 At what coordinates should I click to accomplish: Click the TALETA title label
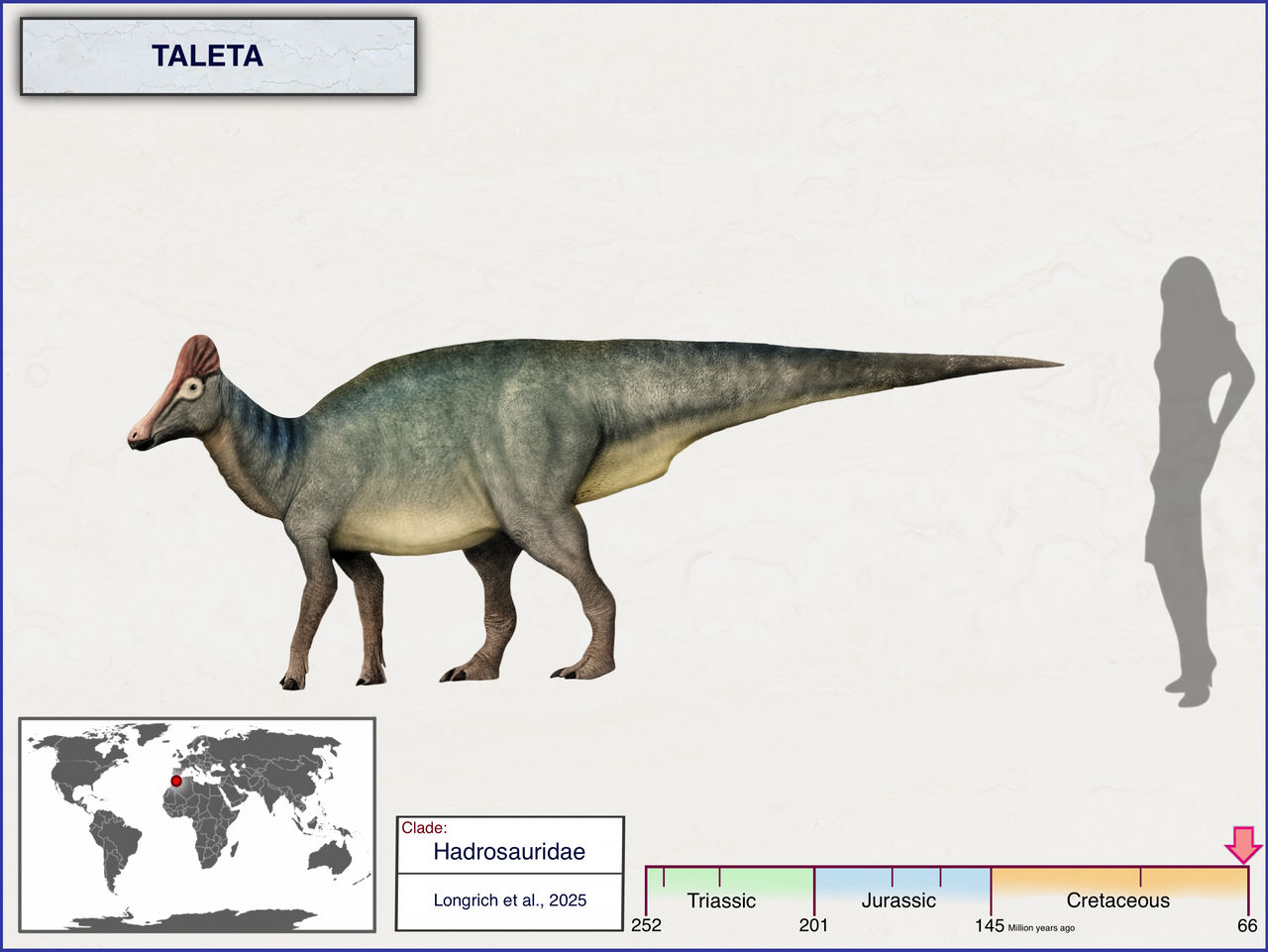[207, 56]
